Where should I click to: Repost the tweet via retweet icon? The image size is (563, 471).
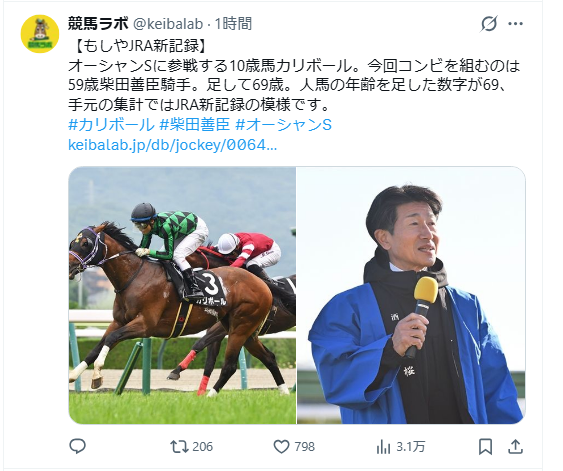(179, 447)
